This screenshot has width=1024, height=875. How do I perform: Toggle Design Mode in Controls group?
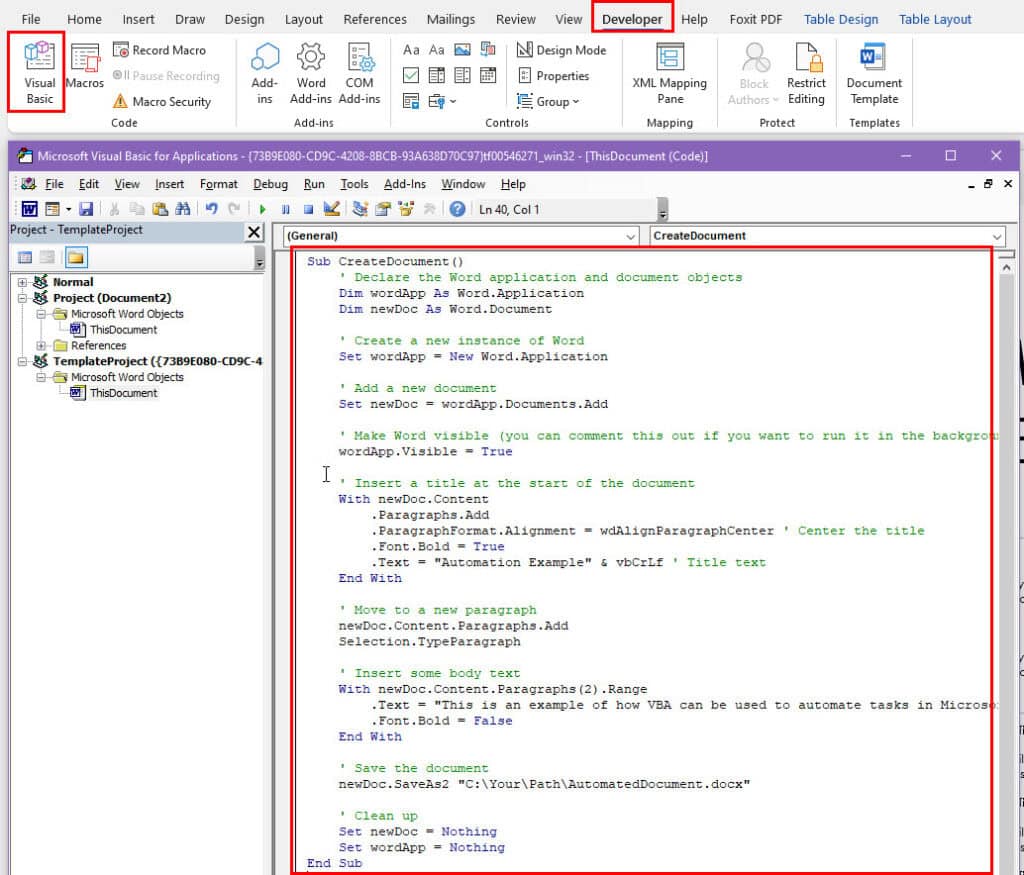coord(562,50)
